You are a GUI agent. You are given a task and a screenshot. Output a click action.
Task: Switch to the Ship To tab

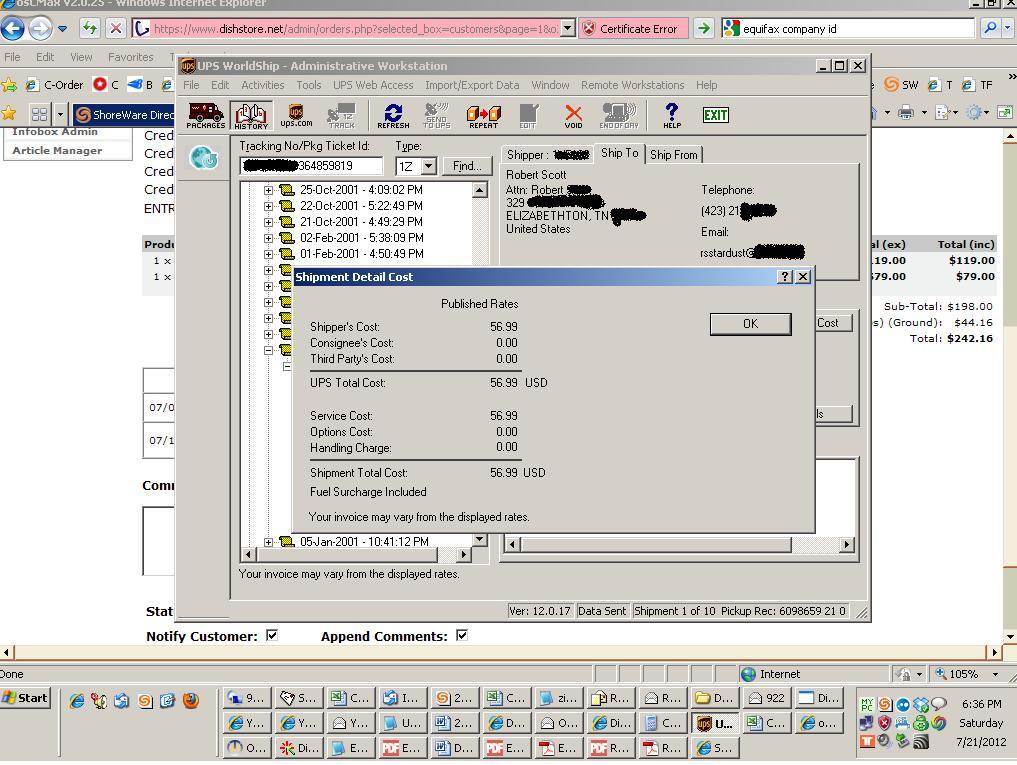pyautogui.click(x=619, y=153)
